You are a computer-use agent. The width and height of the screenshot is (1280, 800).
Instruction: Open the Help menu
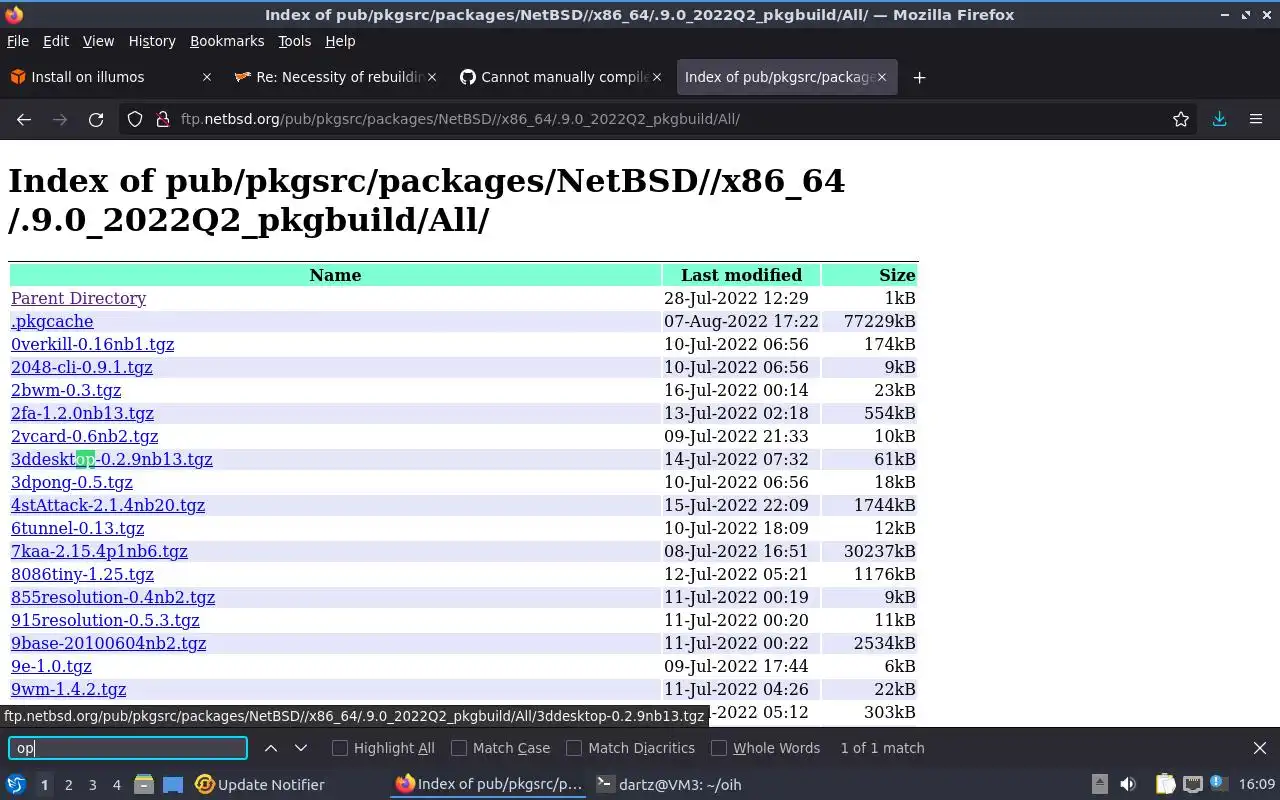point(340,41)
